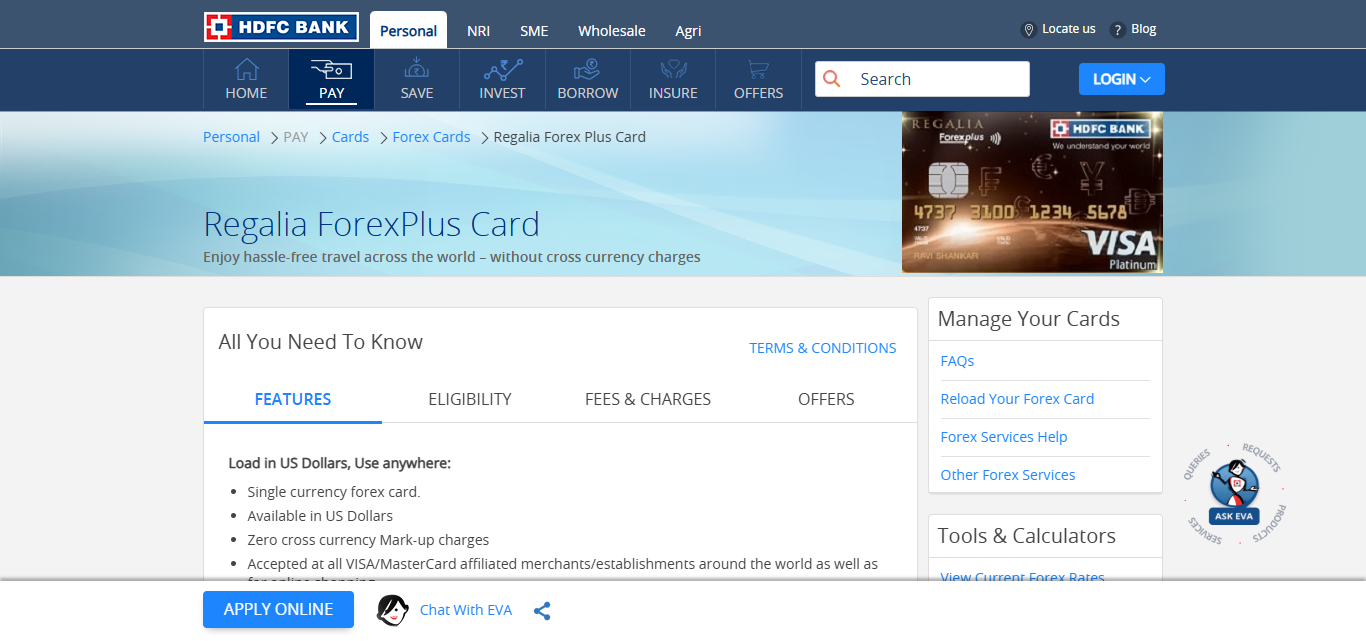Open Reload Your Forex Card link
The image size is (1366, 641).
(1017, 399)
